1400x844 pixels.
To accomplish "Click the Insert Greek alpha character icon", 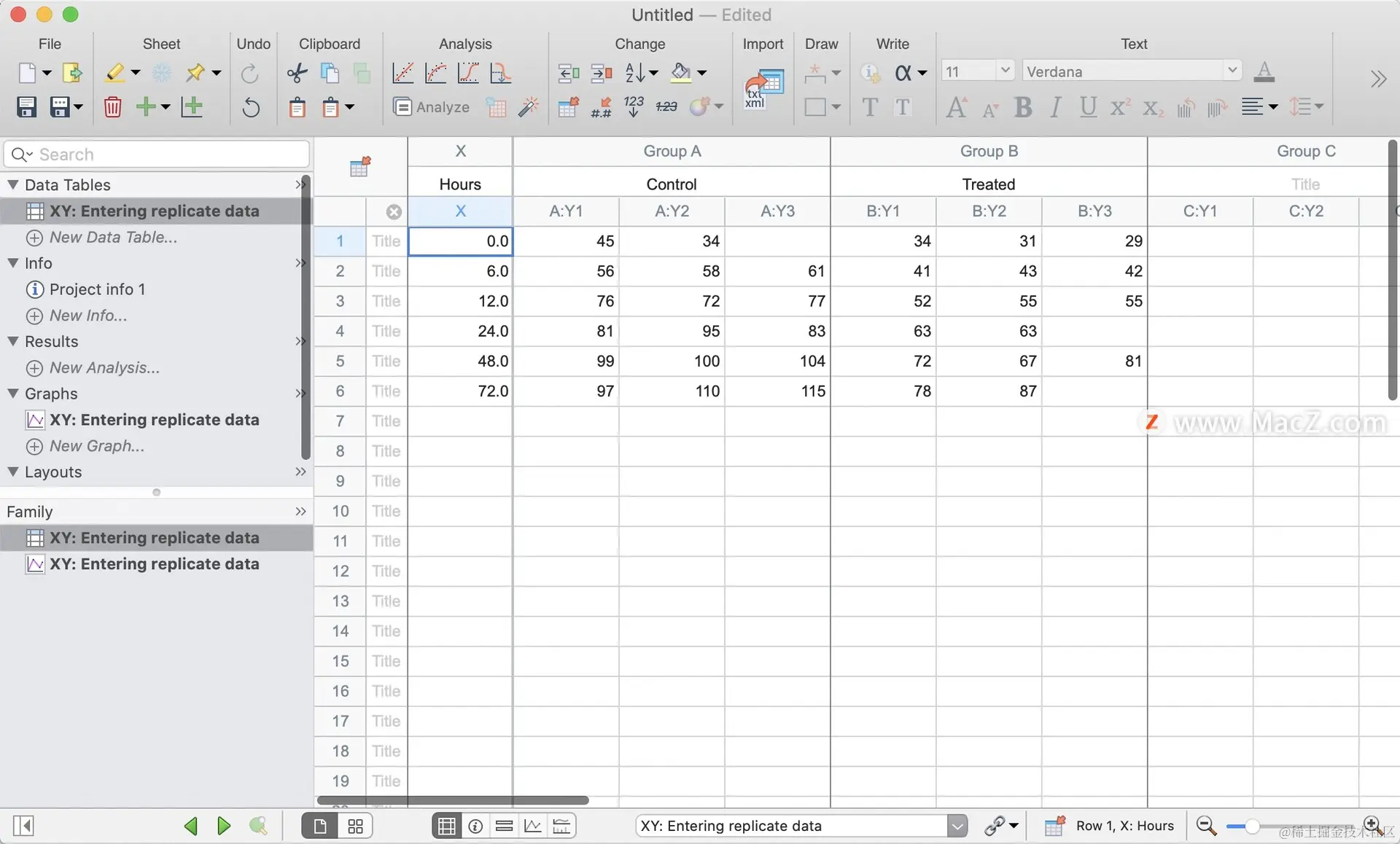I will click(x=903, y=72).
